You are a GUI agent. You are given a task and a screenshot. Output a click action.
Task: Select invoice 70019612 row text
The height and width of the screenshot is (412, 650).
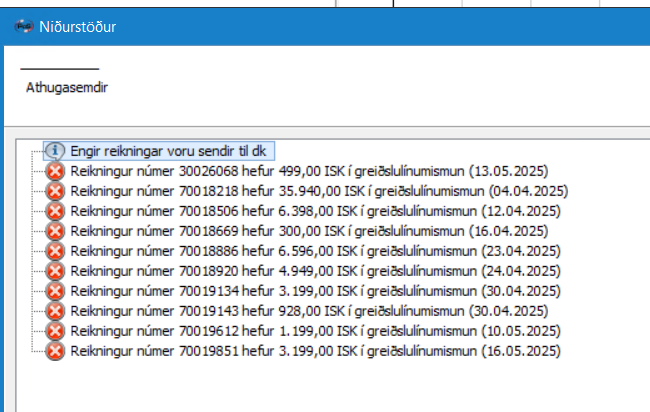314,331
